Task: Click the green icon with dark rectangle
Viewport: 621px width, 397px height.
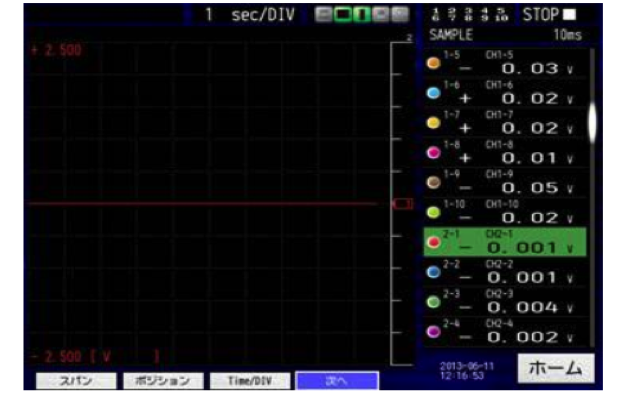Action: coord(343,15)
